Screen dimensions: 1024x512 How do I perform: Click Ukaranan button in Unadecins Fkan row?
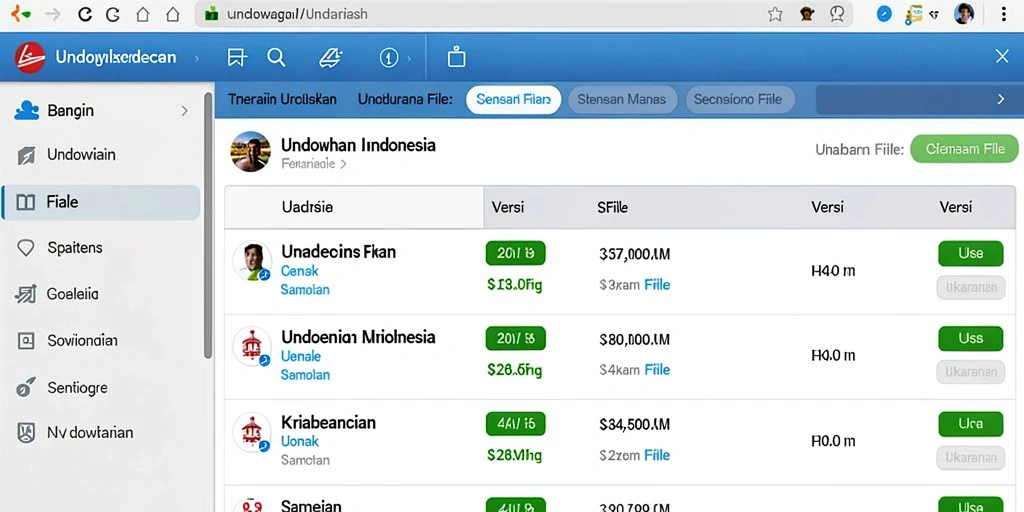click(970, 287)
